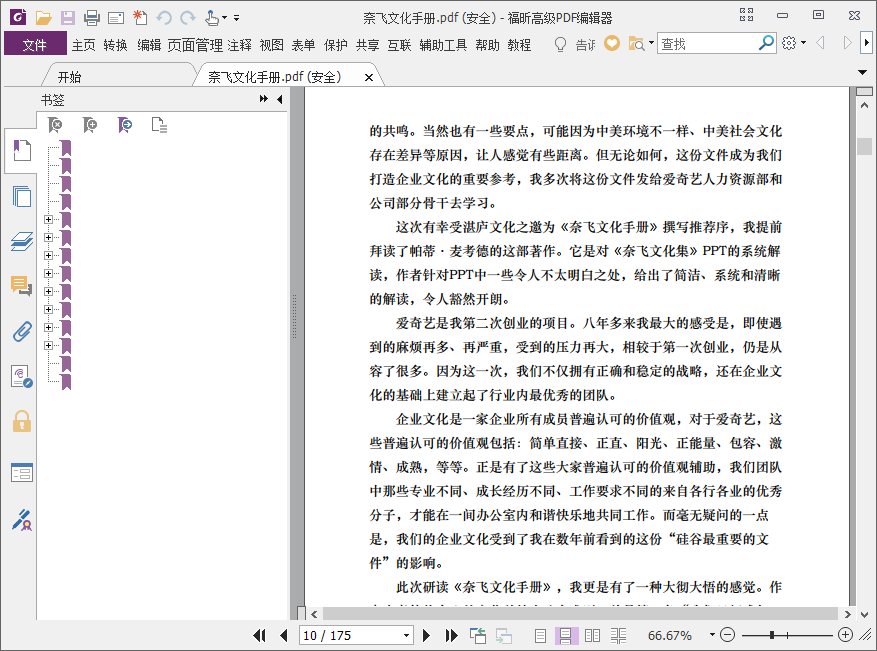This screenshot has height=651, width=877.
Task: Open the Layers sidebar panel
Action: [x=22, y=241]
